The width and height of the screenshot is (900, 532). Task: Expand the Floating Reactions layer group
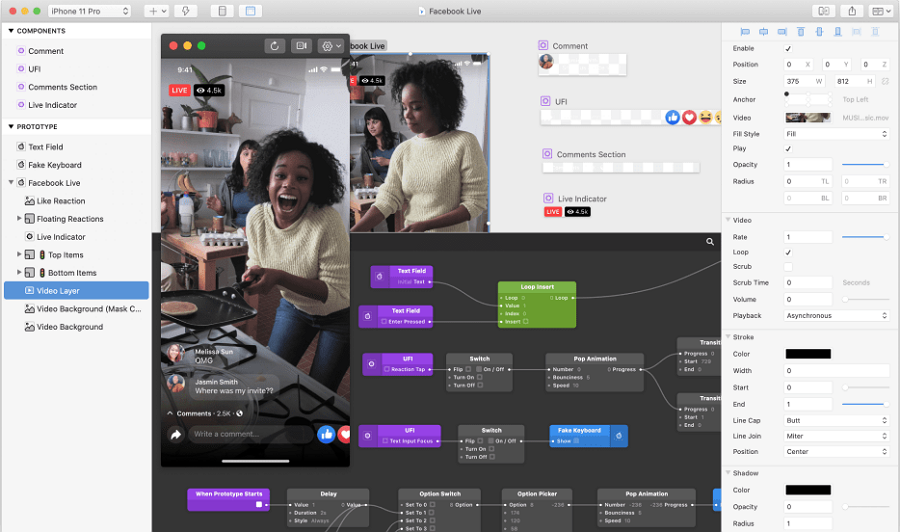coord(19,219)
